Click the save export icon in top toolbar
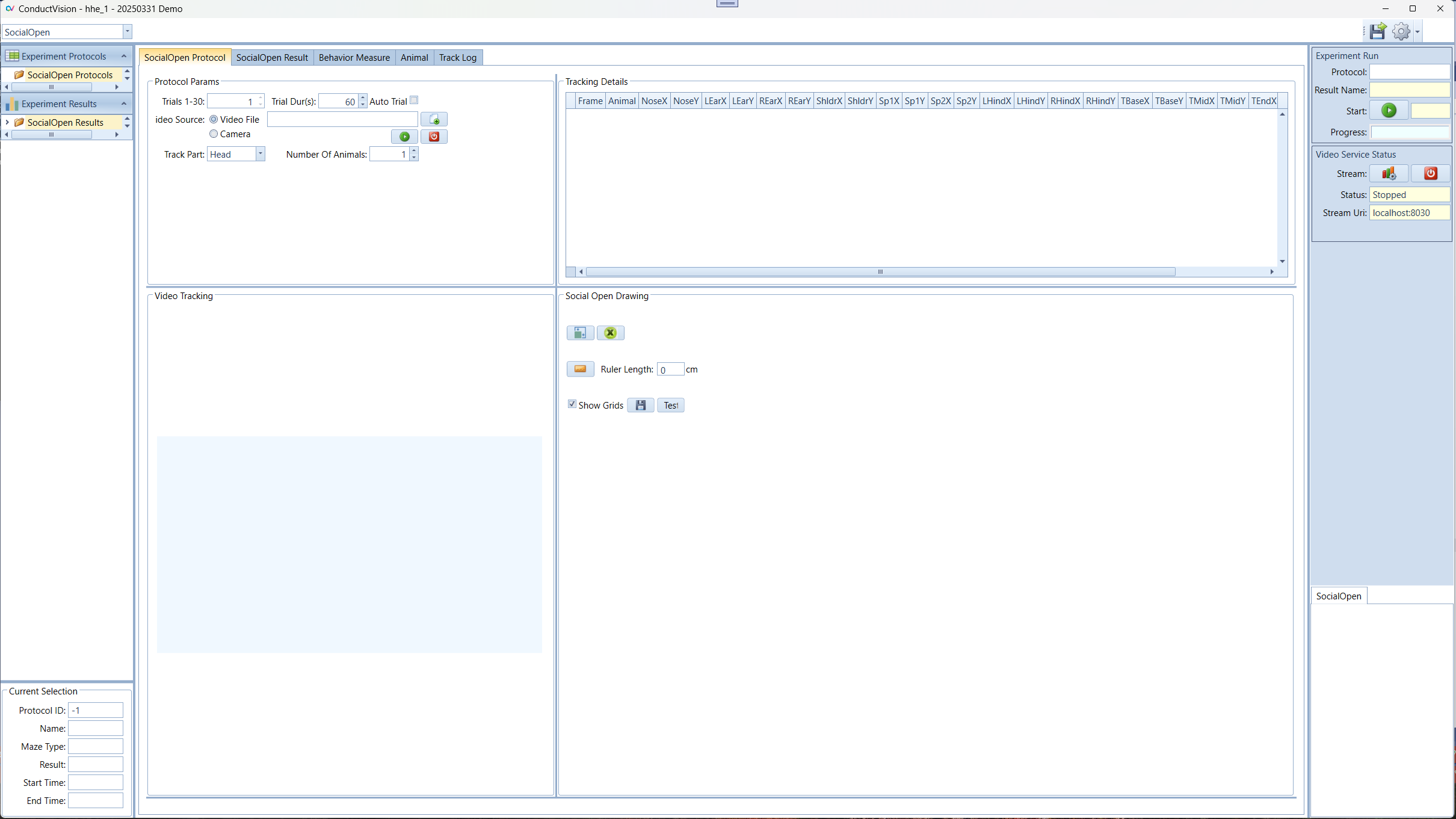This screenshot has height=819, width=1456. (1378, 31)
